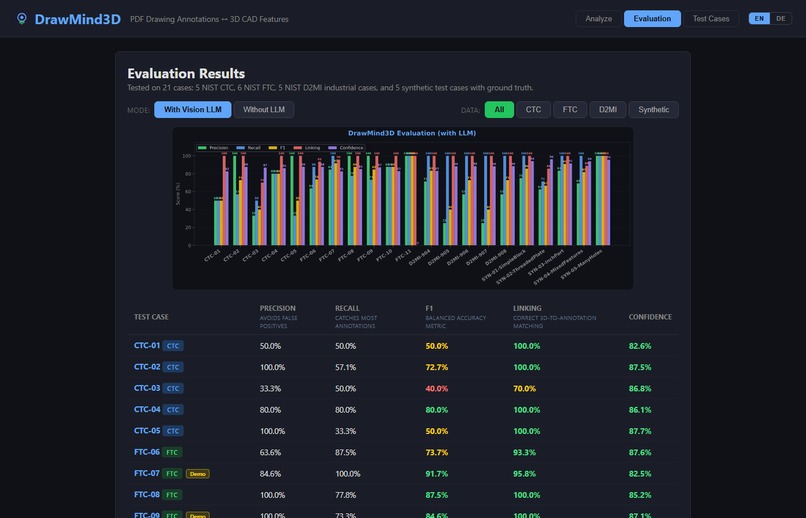Click FTC-08 confidence value 85.2%

640,495
